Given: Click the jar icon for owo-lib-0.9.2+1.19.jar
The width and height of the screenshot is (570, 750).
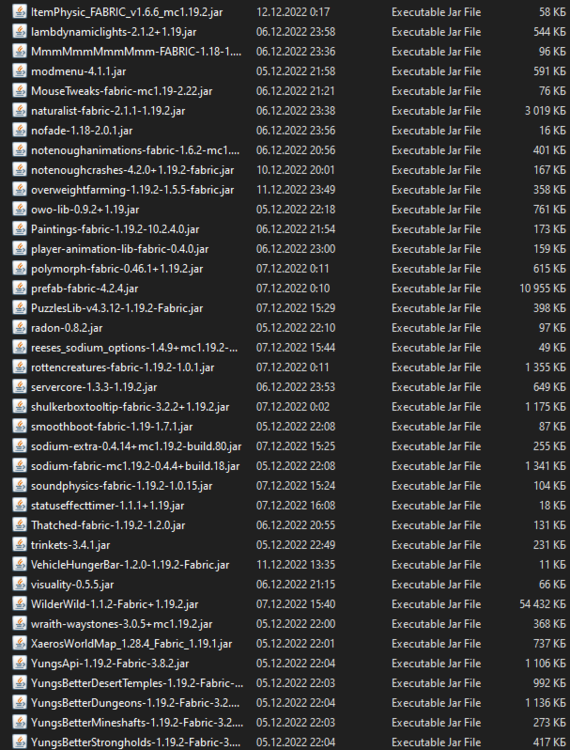Looking at the screenshot, I should (x=19, y=210).
